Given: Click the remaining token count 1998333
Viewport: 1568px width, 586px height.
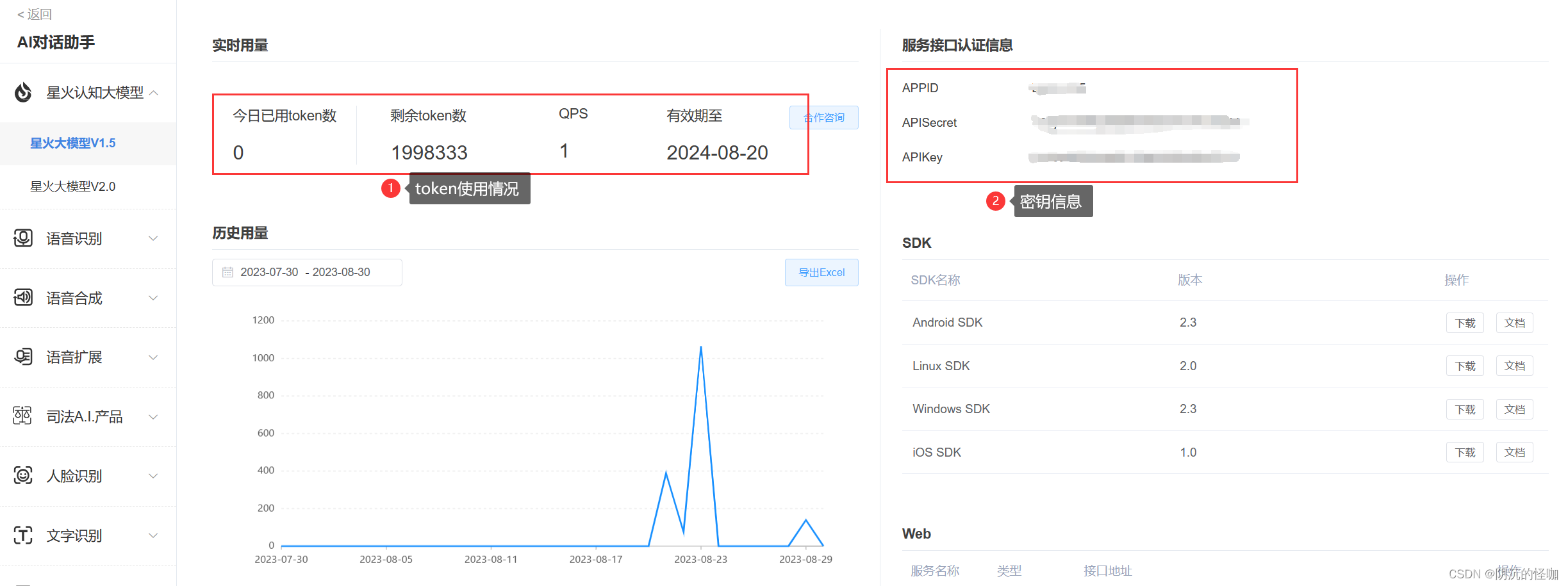Looking at the screenshot, I should 429,153.
